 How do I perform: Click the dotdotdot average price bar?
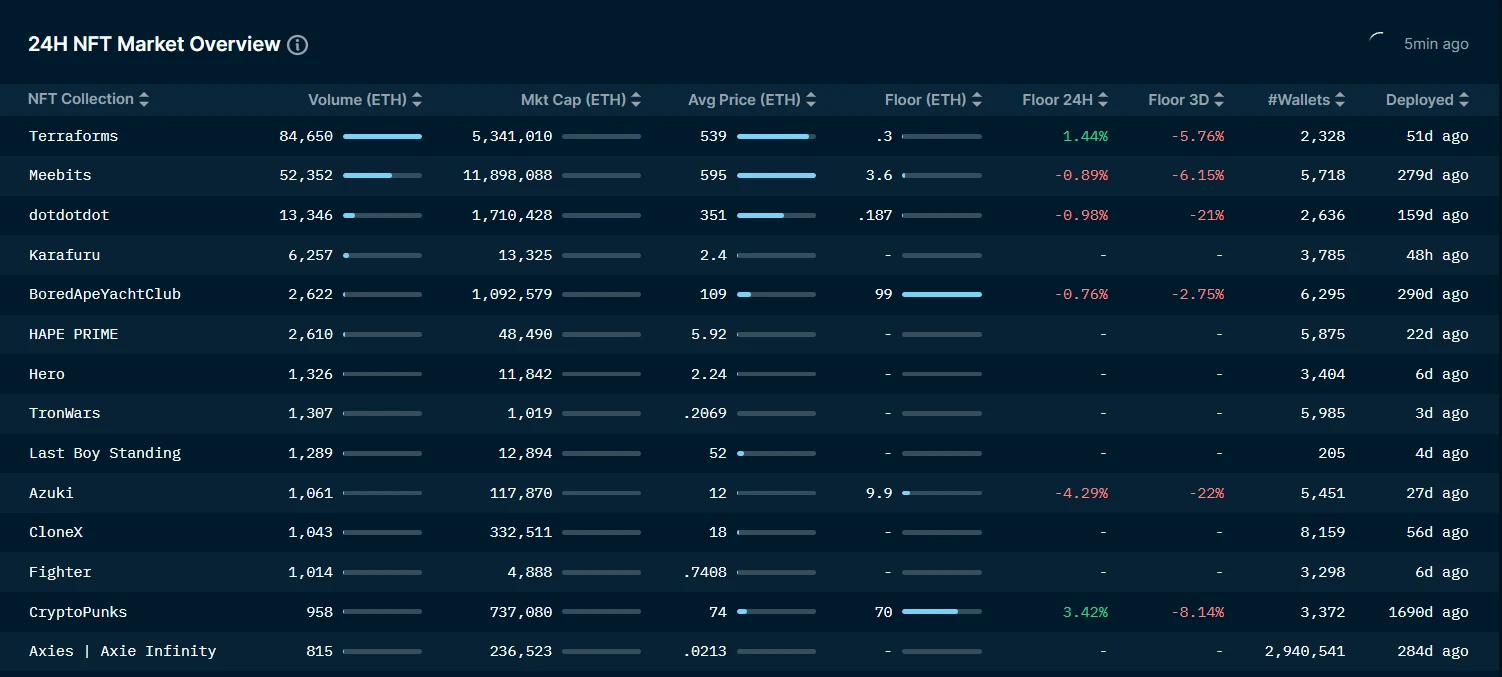point(776,215)
